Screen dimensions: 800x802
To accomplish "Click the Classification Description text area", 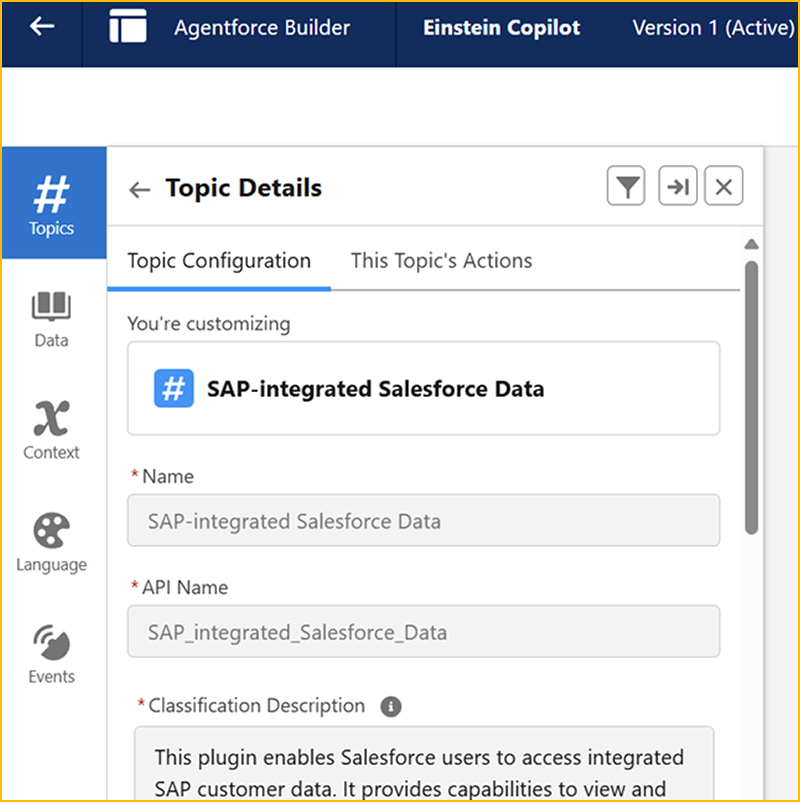I will [423, 768].
